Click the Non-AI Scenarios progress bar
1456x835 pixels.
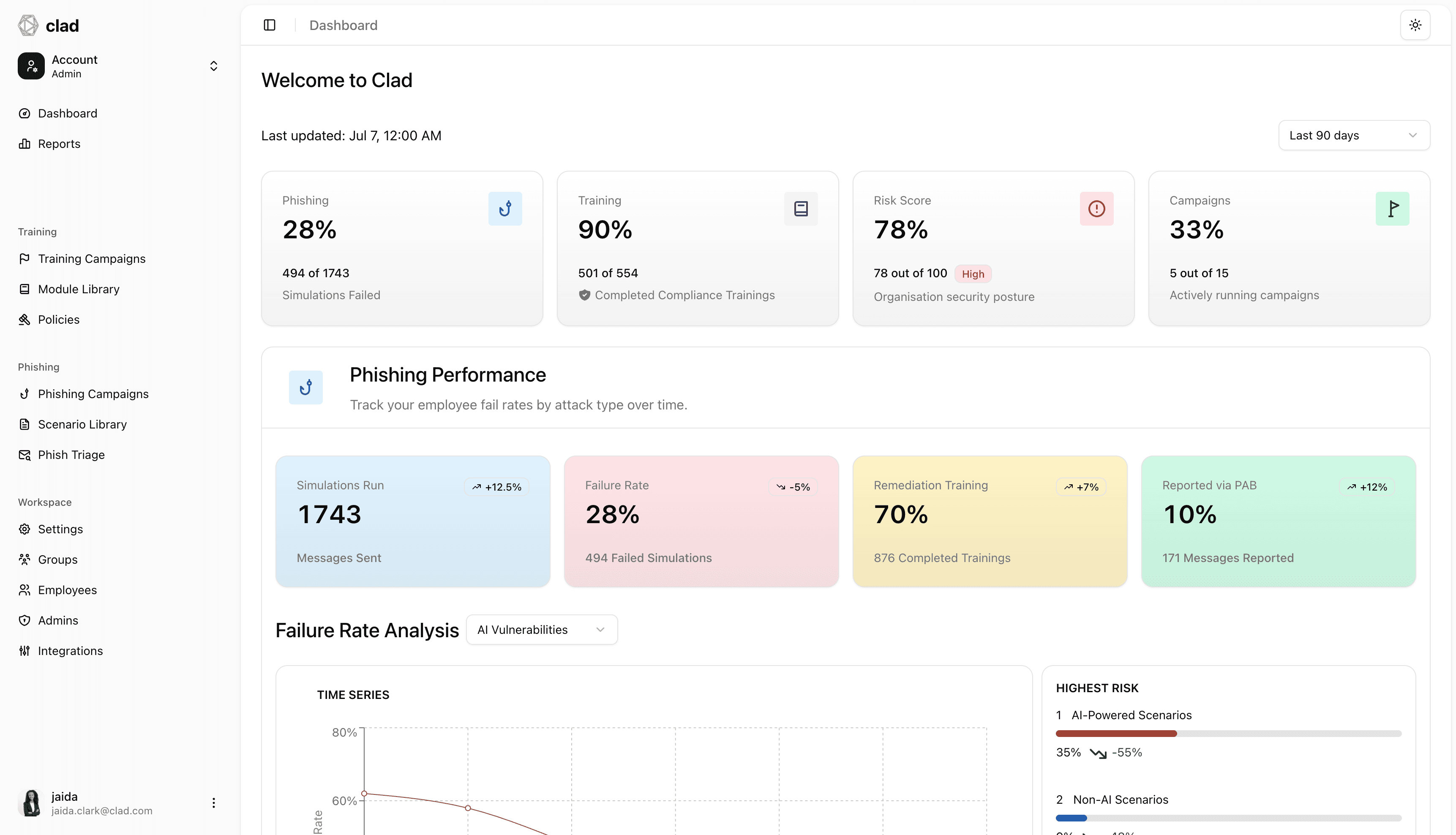(1228, 818)
